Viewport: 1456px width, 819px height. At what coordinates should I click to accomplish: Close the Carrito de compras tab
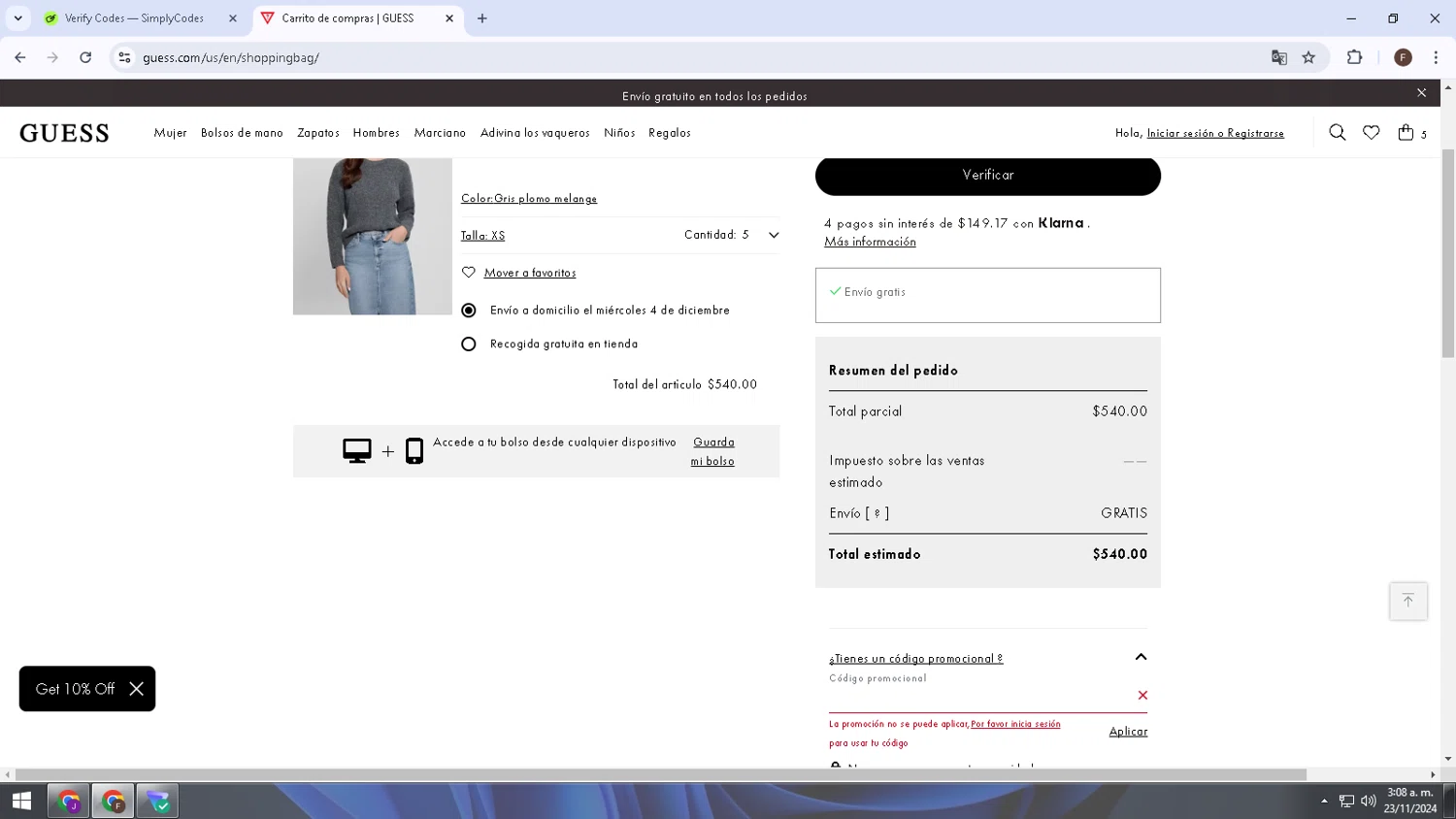point(449,18)
